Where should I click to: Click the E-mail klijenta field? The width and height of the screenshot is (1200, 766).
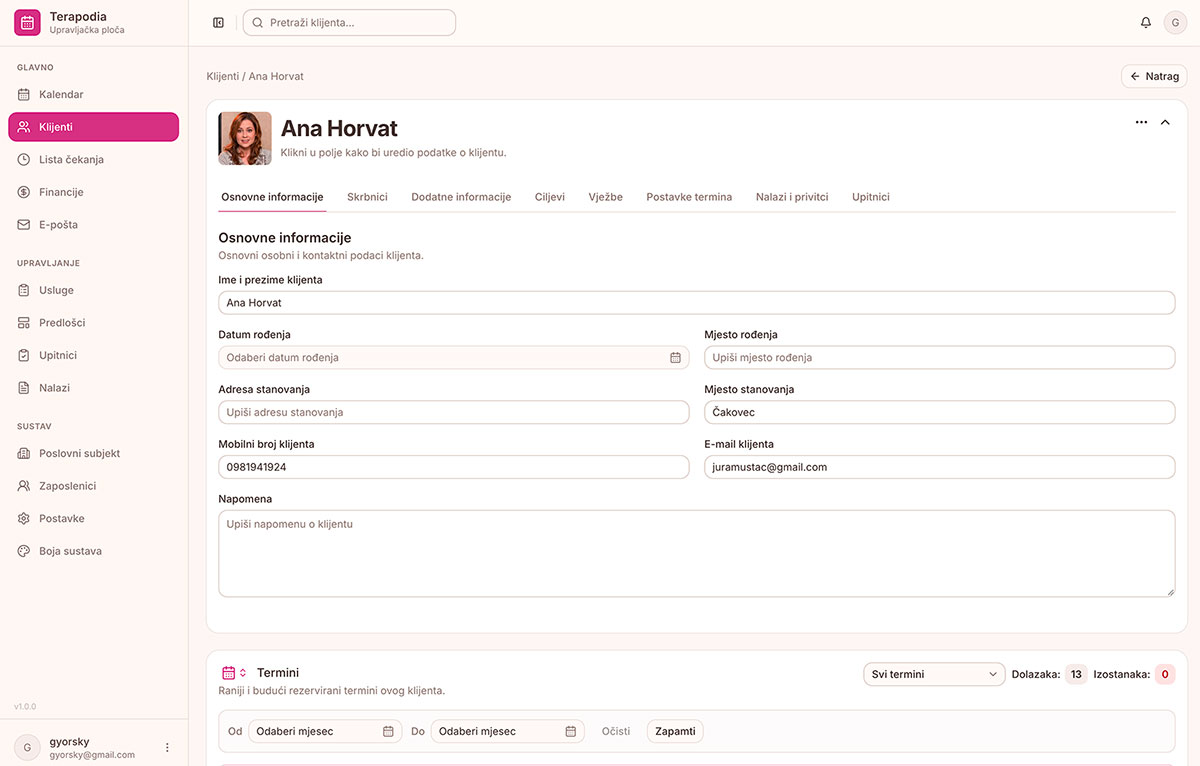click(940, 467)
